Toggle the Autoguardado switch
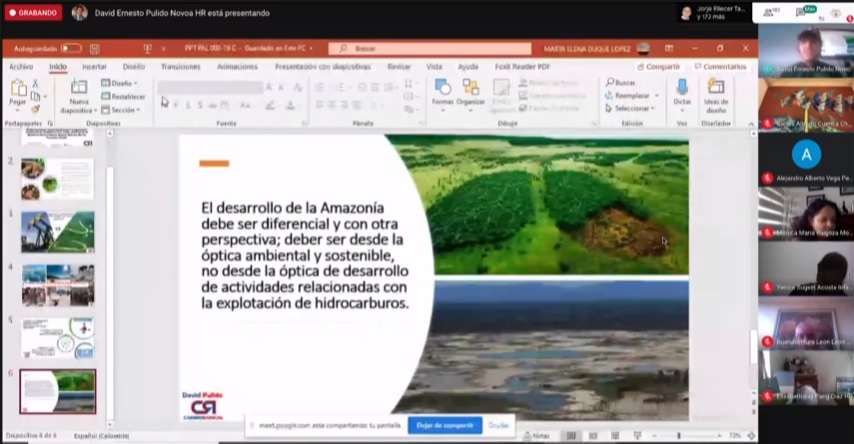The height and width of the screenshot is (444, 854). click(71, 48)
